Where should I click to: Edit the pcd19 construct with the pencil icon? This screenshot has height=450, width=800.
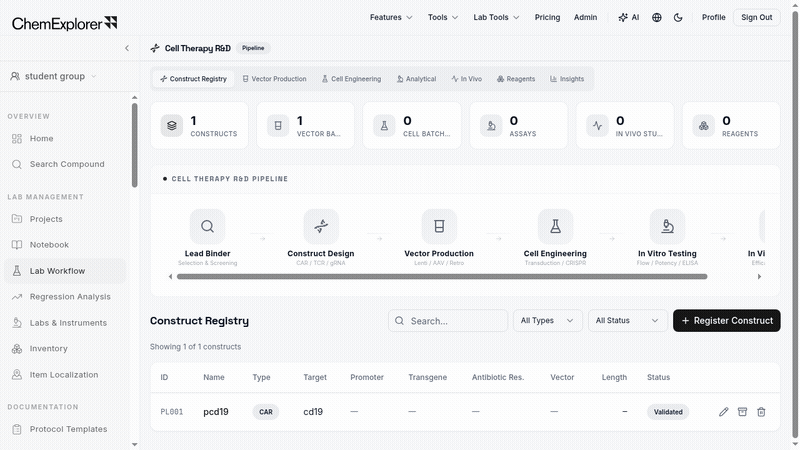tap(723, 412)
